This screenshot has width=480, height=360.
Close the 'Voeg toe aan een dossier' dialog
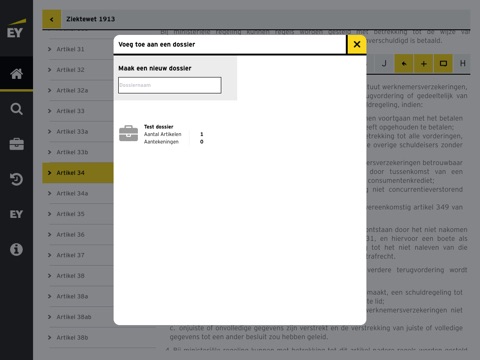click(357, 44)
